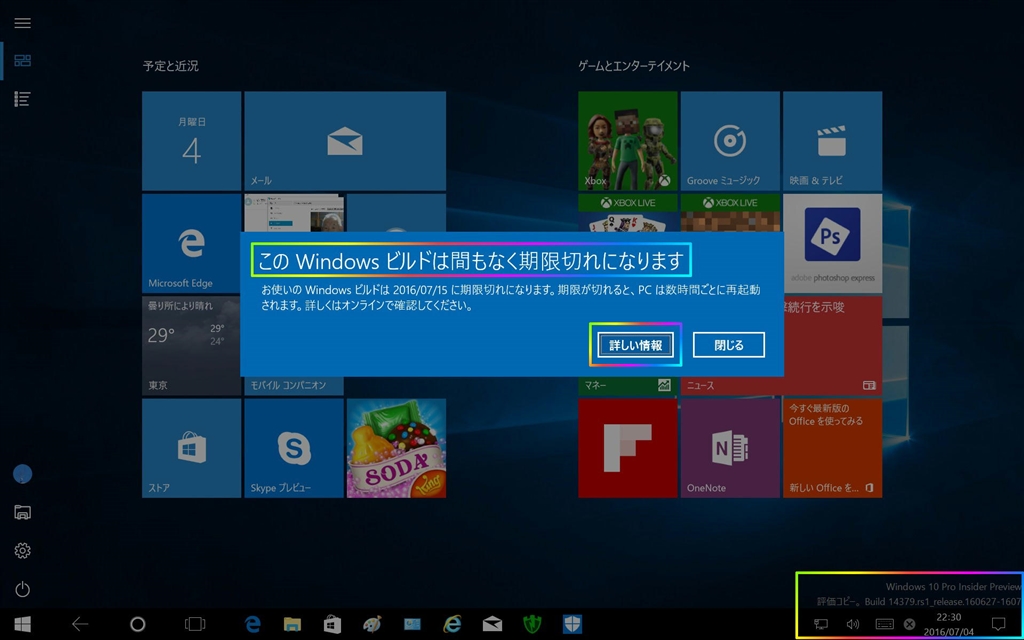This screenshot has width=1024, height=640.
Task: Click the Power icon in Start sidebar
Action: tap(22, 590)
